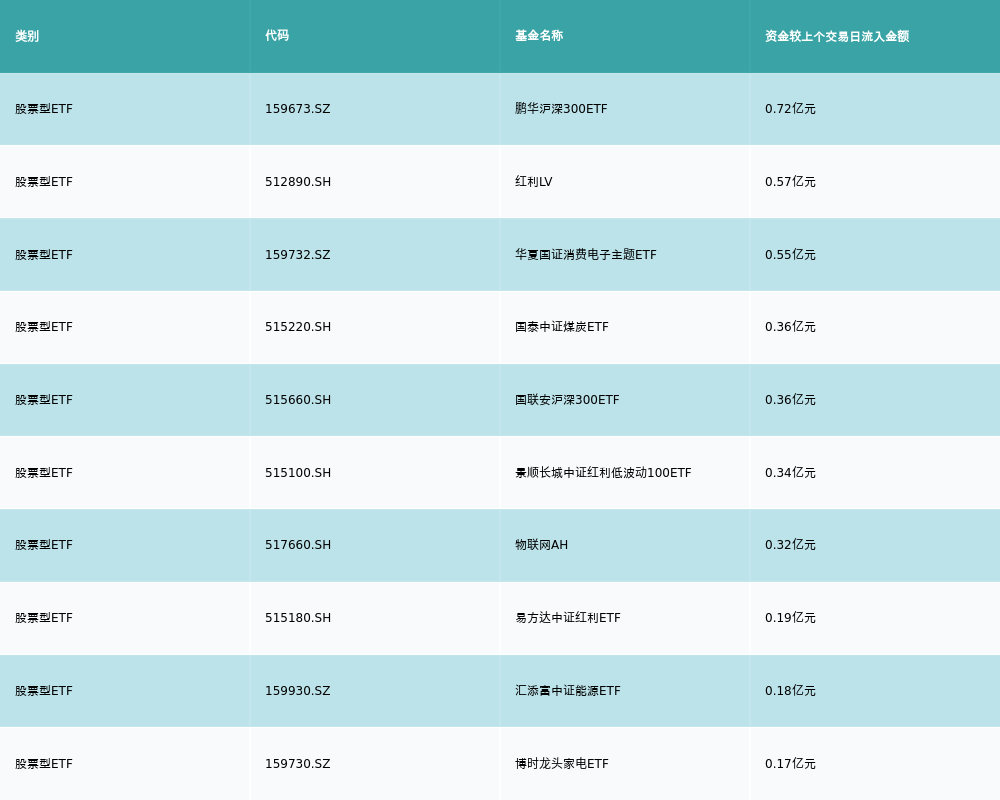Select code 515100.SH

[298, 473]
